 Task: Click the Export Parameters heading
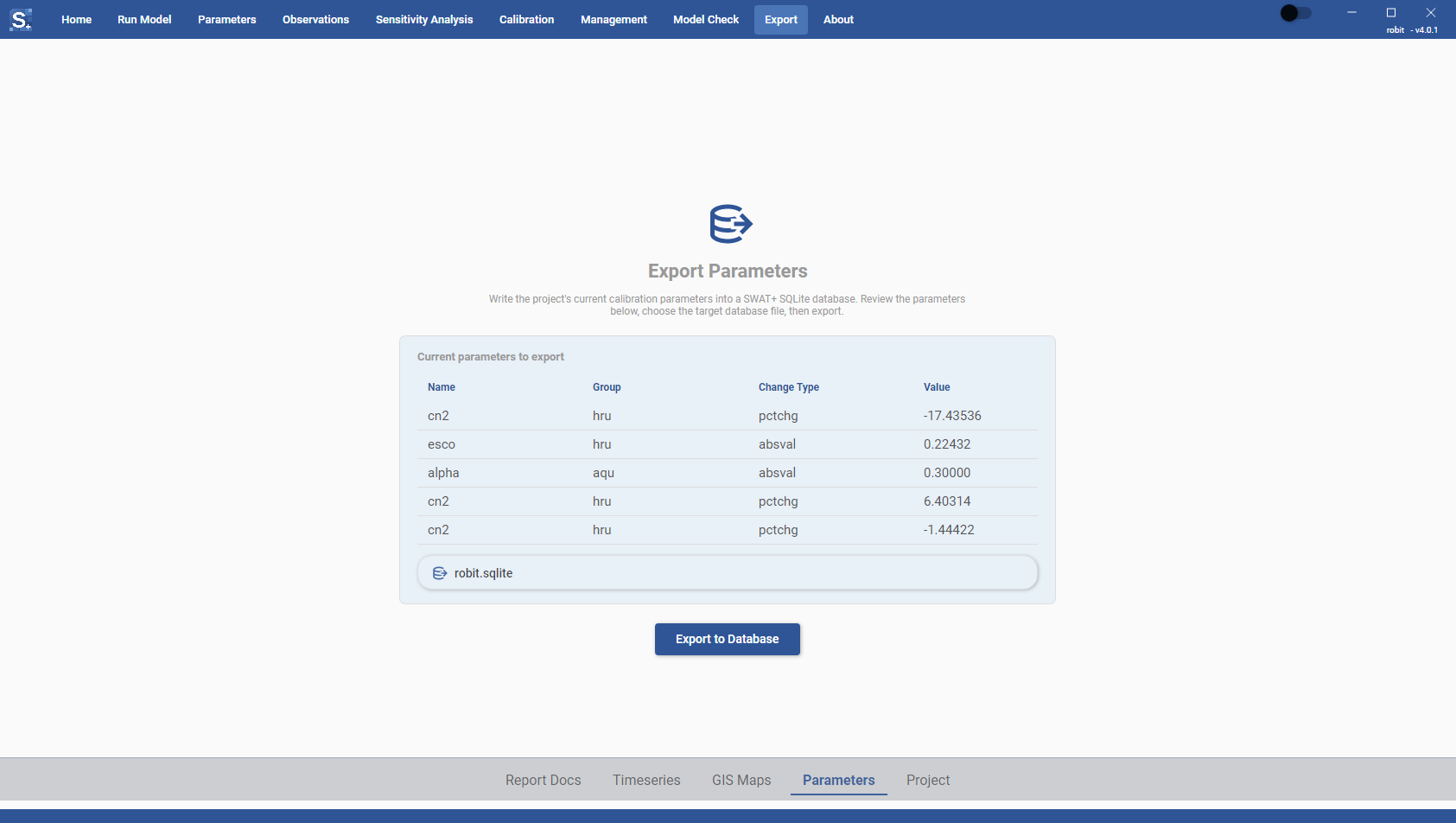click(728, 271)
